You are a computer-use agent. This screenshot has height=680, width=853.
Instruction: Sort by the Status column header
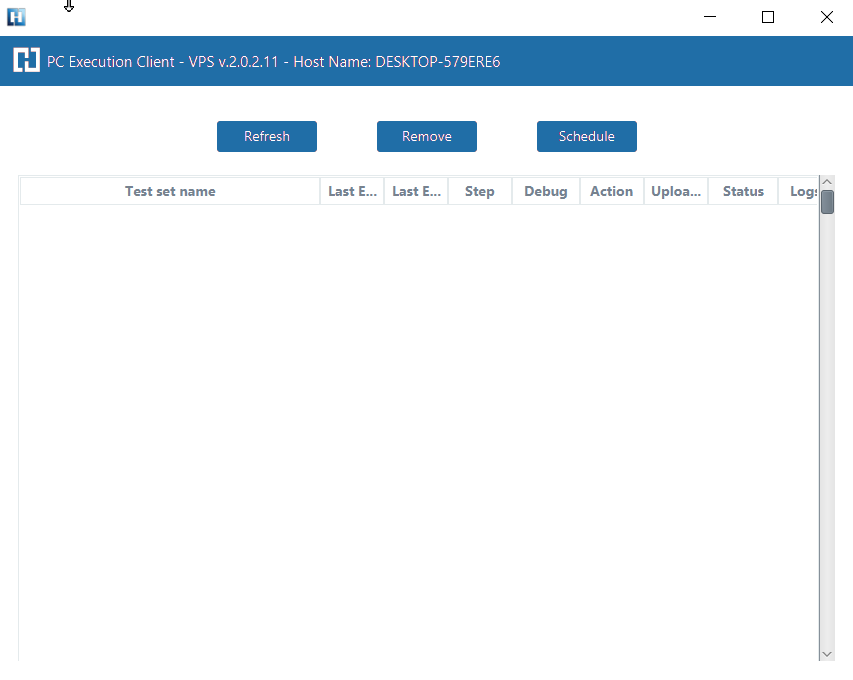point(743,191)
